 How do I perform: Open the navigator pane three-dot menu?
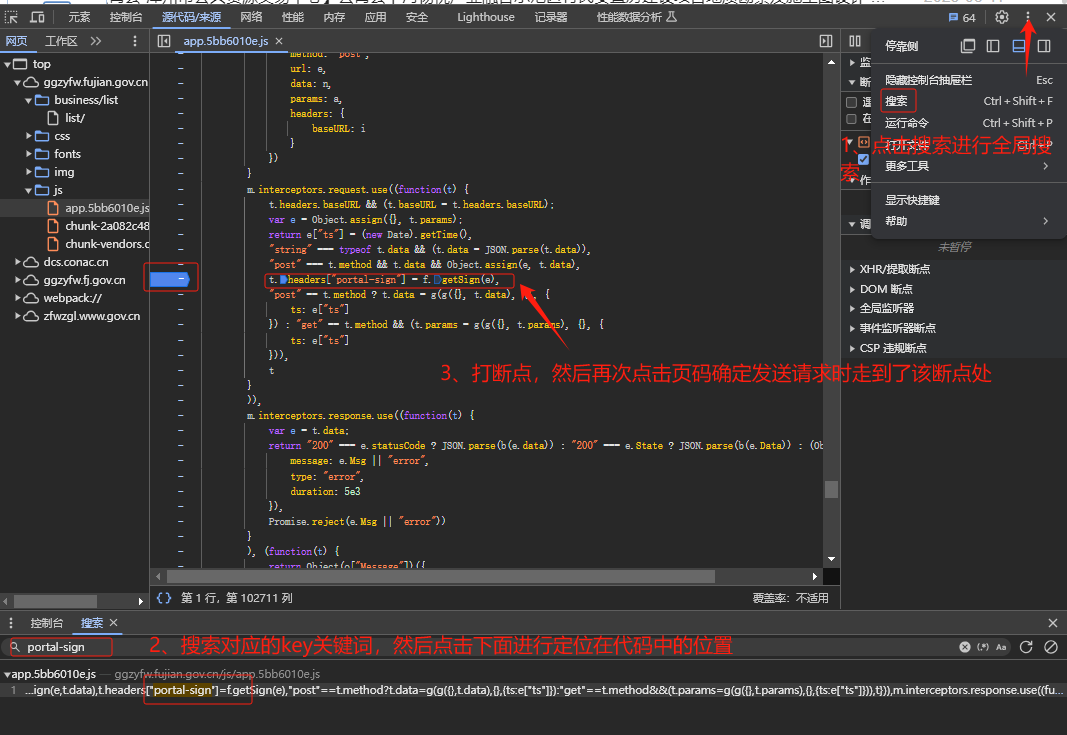[135, 41]
